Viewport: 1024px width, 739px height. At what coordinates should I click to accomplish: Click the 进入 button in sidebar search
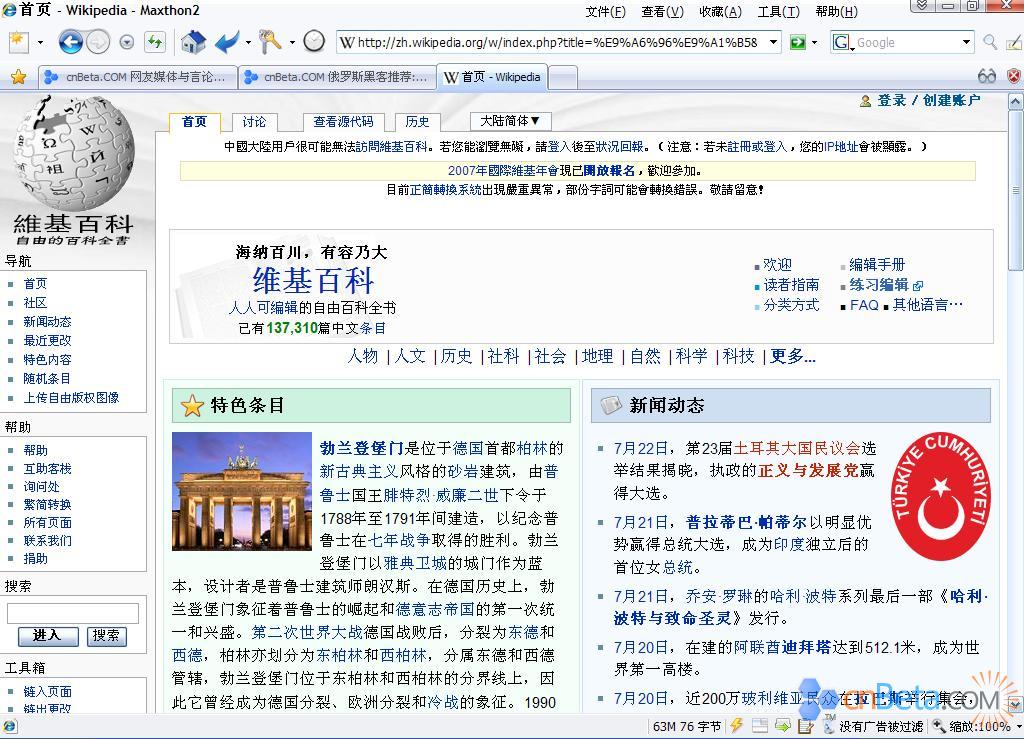click(x=46, y=635)
